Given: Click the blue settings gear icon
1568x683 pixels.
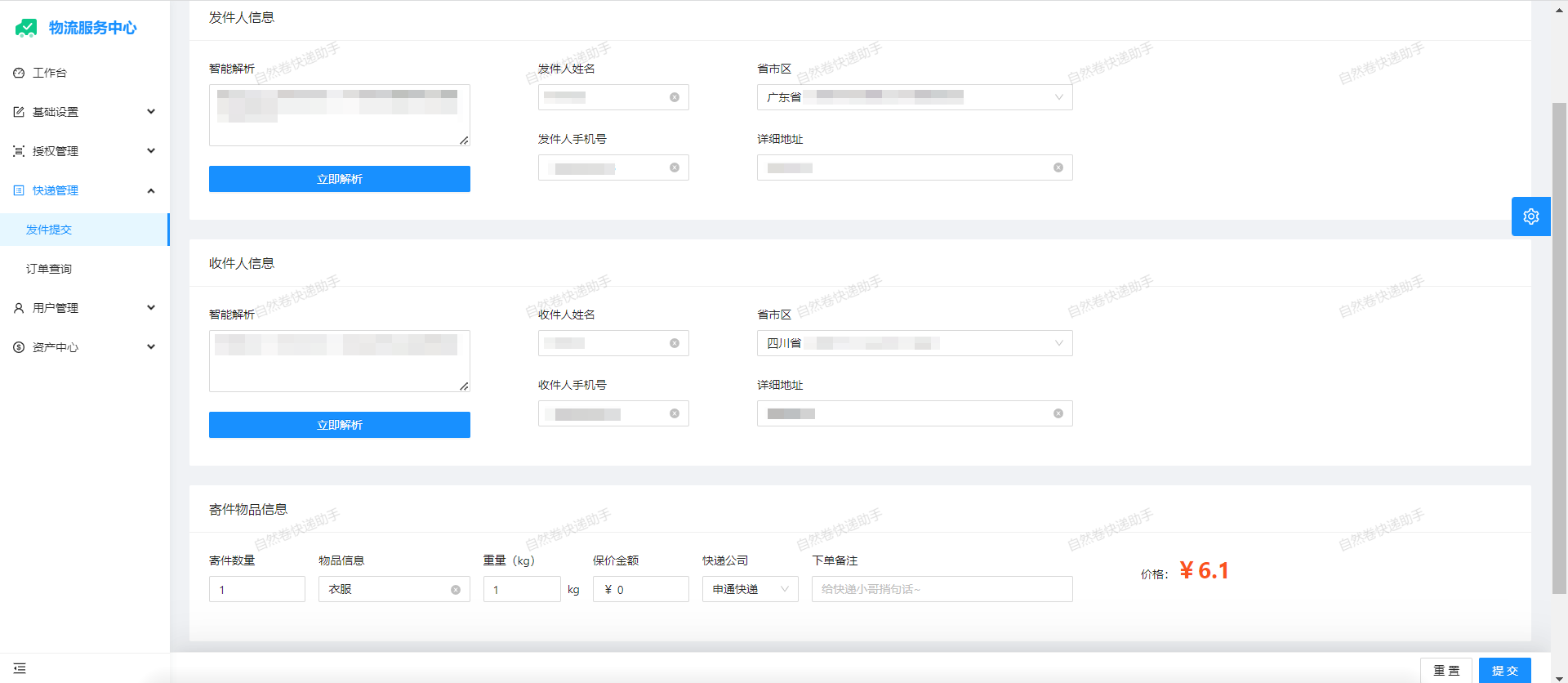Looking at the screenshot, I should (1530, 217).
